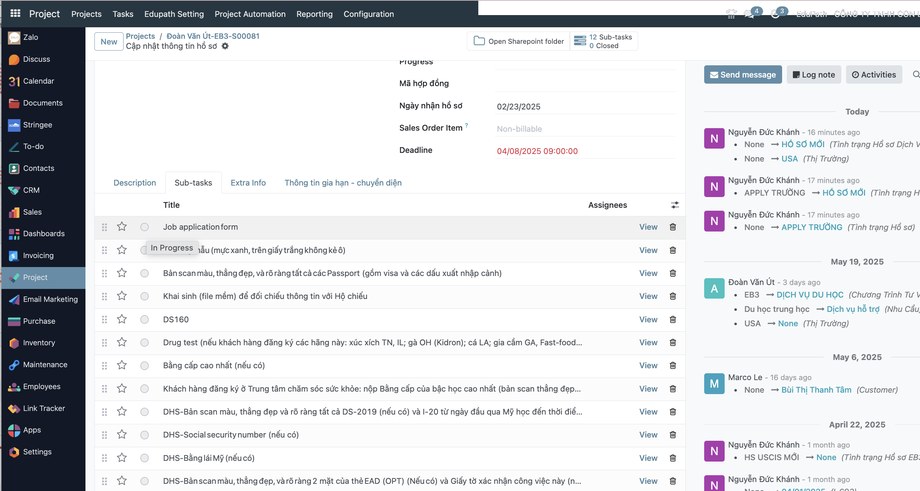Viewport: 920px width, 491px height.
Task: Click the New button
Action: [x=109, y=42]
